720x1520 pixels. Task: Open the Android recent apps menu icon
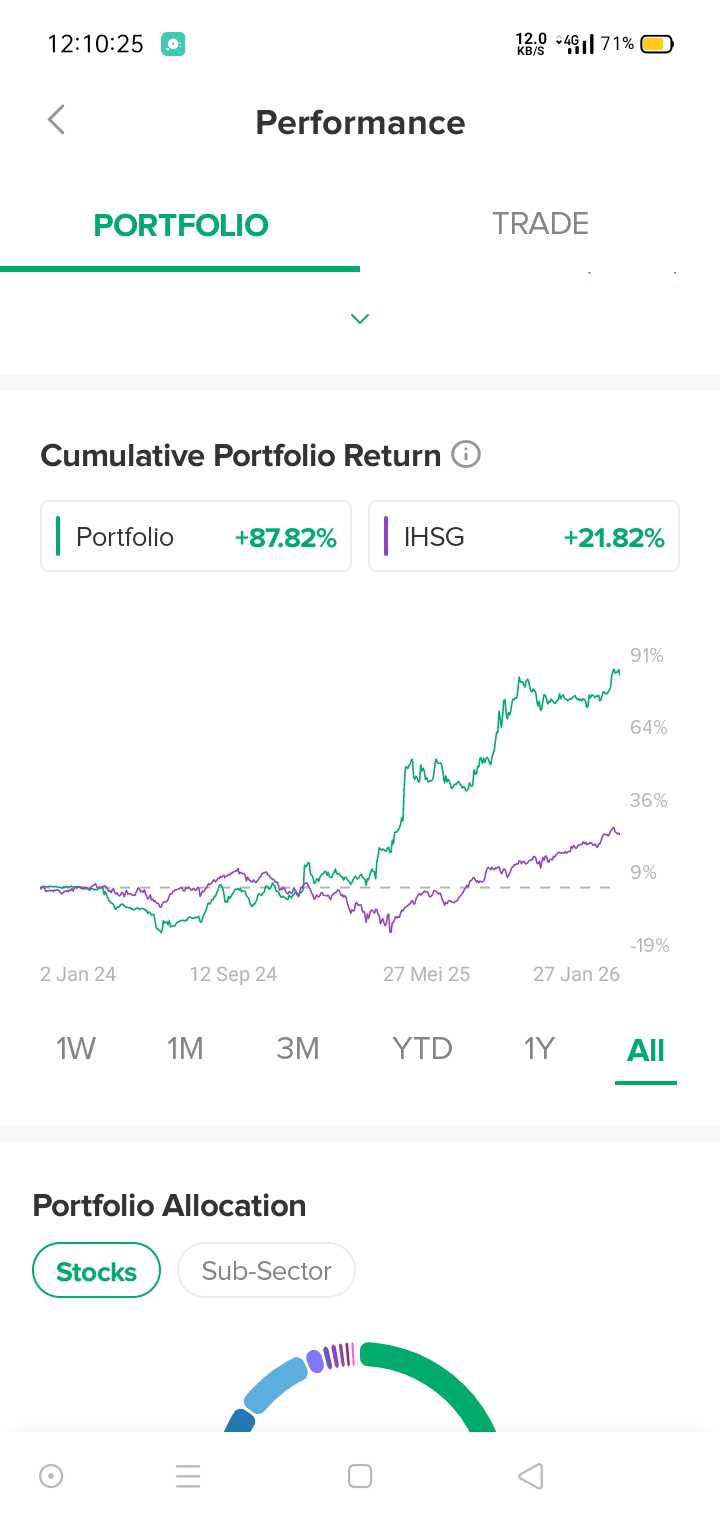coord(188,1476)
